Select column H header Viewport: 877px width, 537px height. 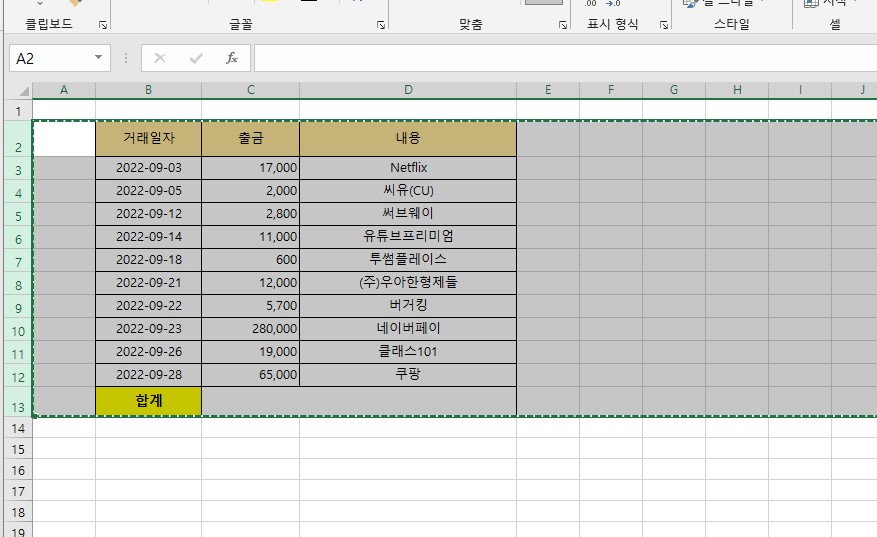pyautogui.click(x=737, y=90)
